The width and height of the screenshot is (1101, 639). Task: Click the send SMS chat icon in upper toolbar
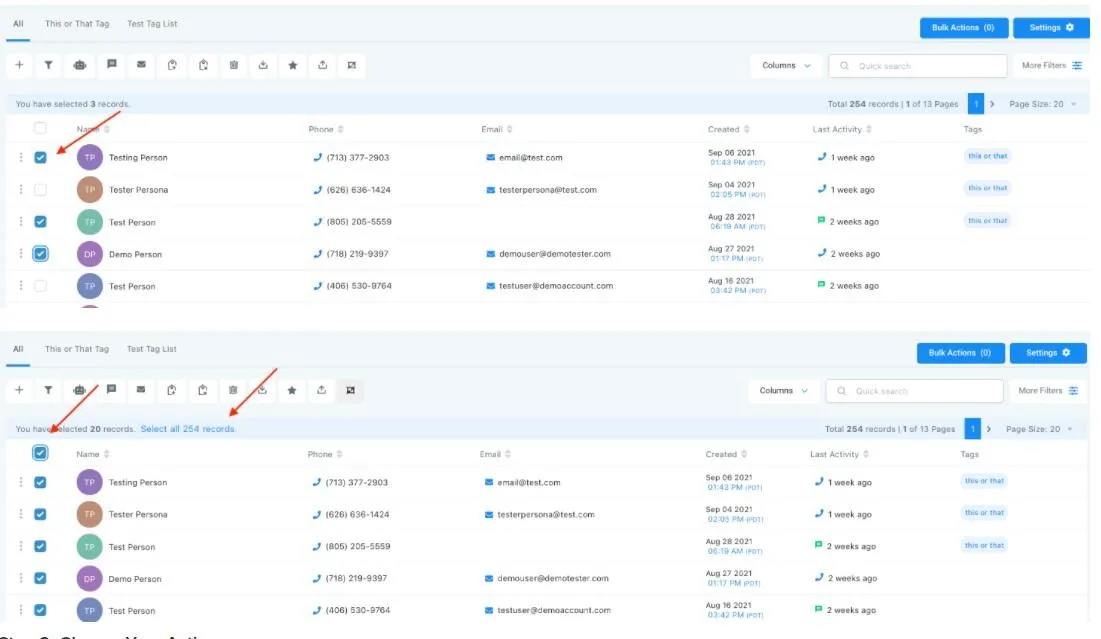tap(112, 64)
